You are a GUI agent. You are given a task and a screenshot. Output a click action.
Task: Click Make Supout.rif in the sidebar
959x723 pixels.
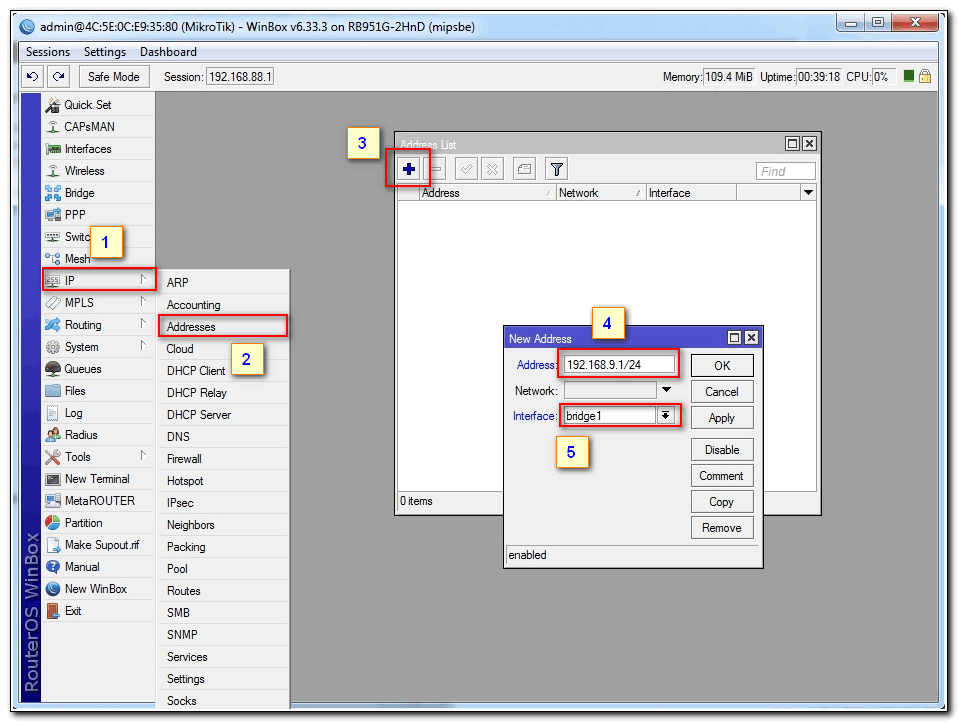coord(98,545)
